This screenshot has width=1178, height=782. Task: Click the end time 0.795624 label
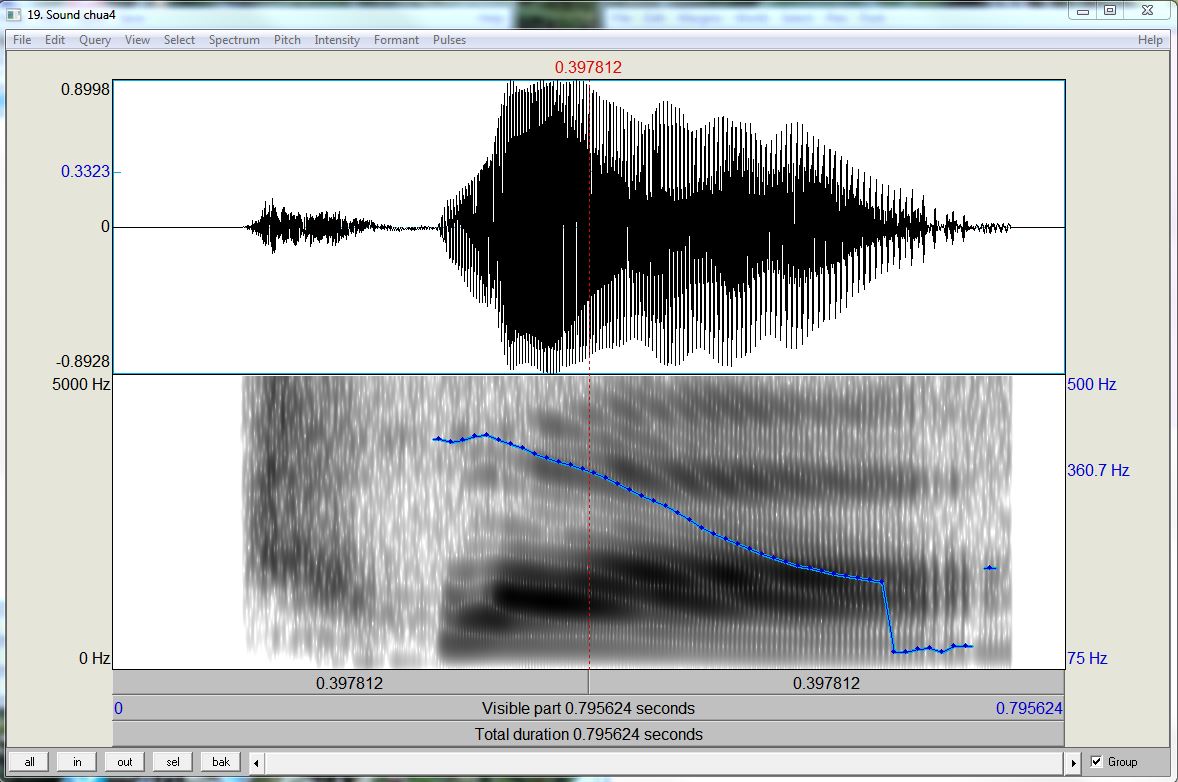point(1029,708)
